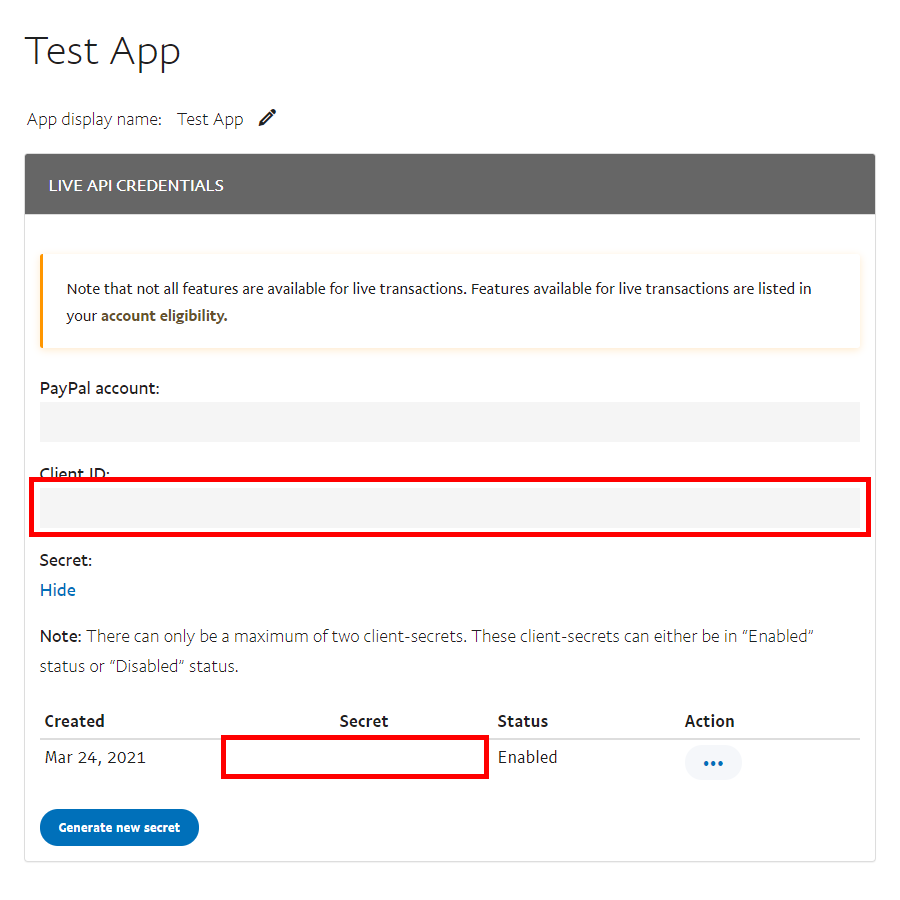Screen dimensions: 900x900
Task: Open the account eligibility link
Action: (x=164, y=316)
